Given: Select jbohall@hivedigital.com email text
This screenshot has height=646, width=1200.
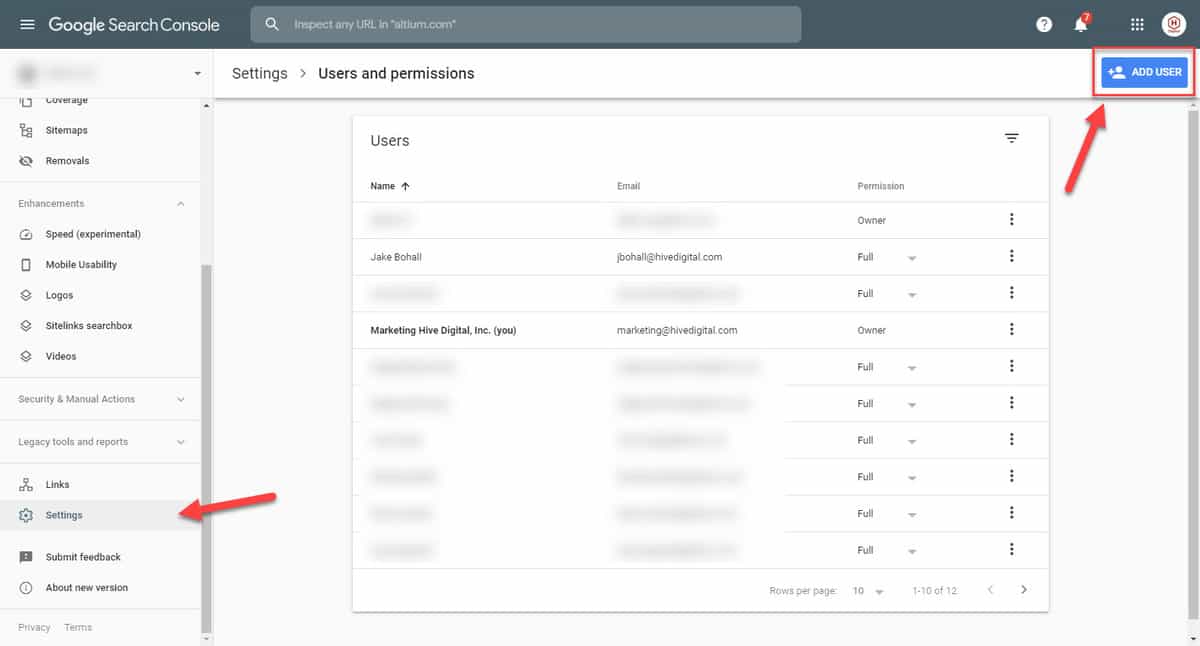Looking at the screenshot, I should (x=670, y=257).
